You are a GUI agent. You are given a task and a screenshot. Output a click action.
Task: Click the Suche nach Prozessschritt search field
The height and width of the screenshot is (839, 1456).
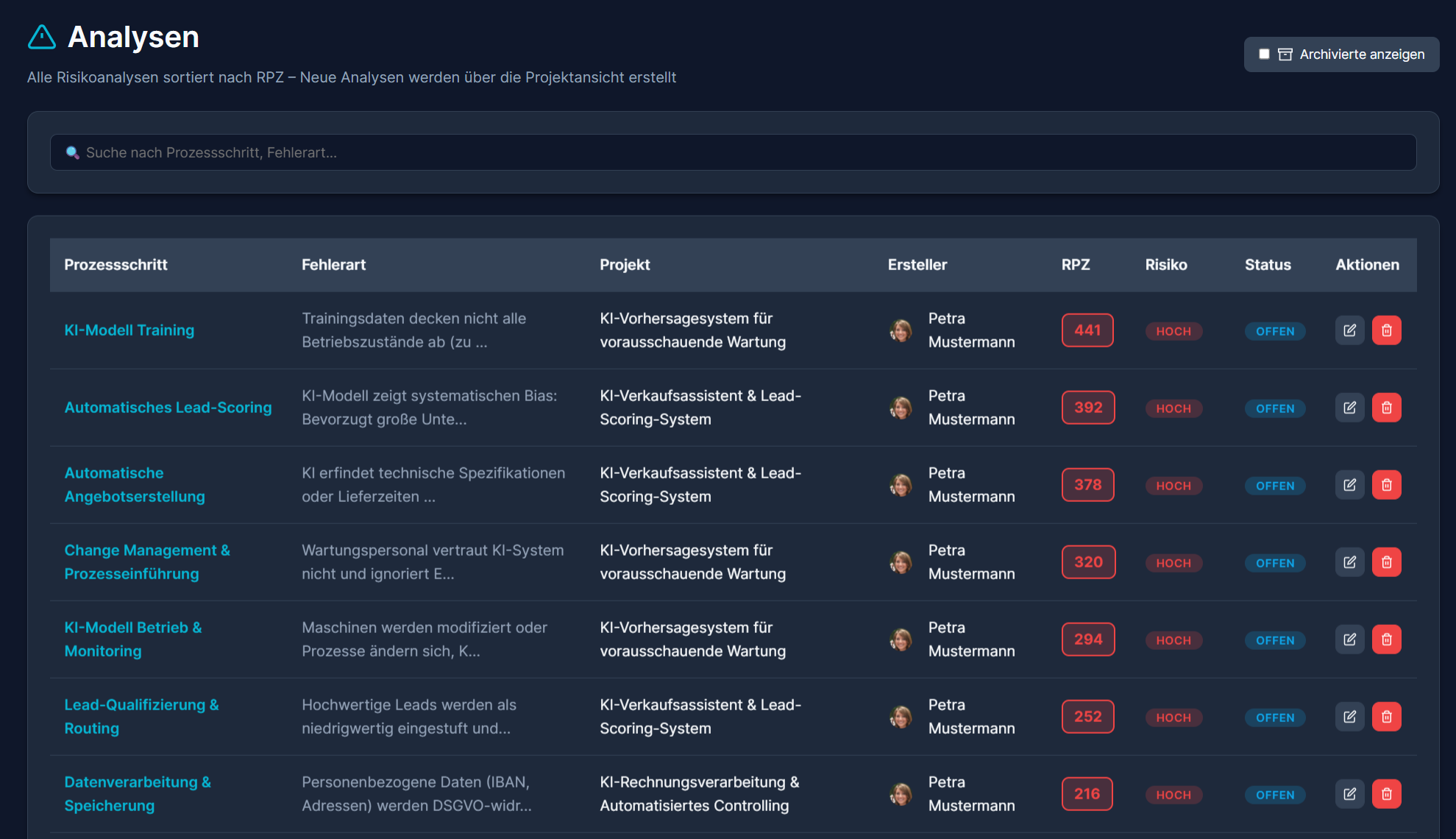click(x=441, y=152)
